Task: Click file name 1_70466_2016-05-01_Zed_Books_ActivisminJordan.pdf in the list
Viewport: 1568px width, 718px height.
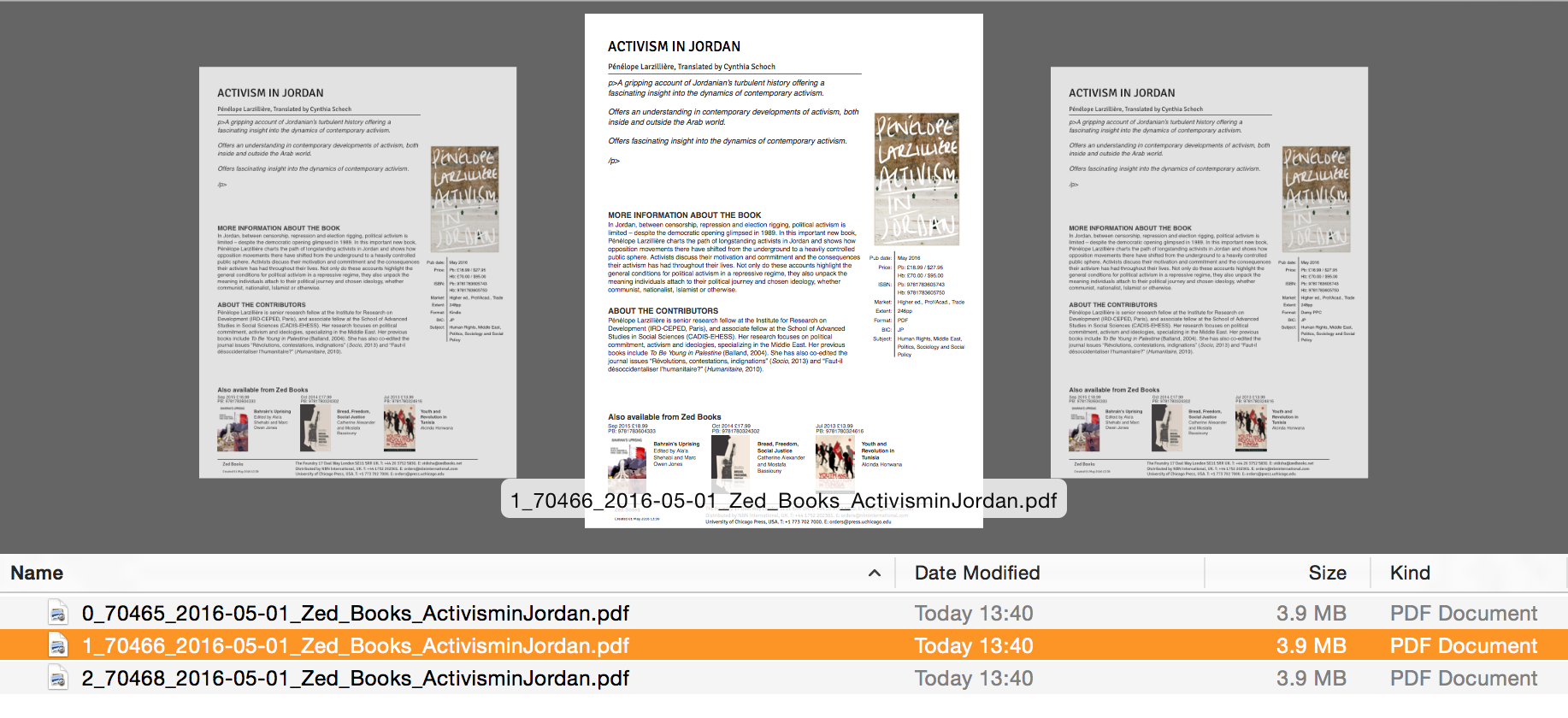Action: click(356, 646)
